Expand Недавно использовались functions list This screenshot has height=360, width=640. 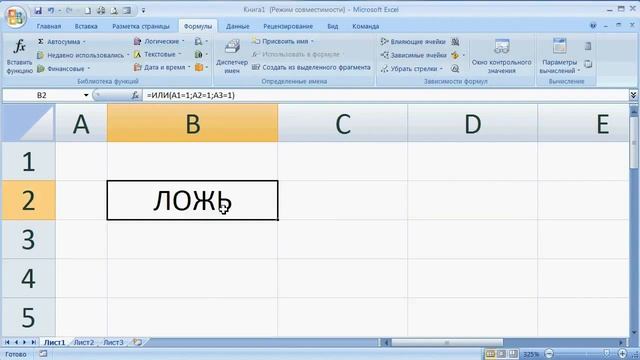click(x=83, y=55)
